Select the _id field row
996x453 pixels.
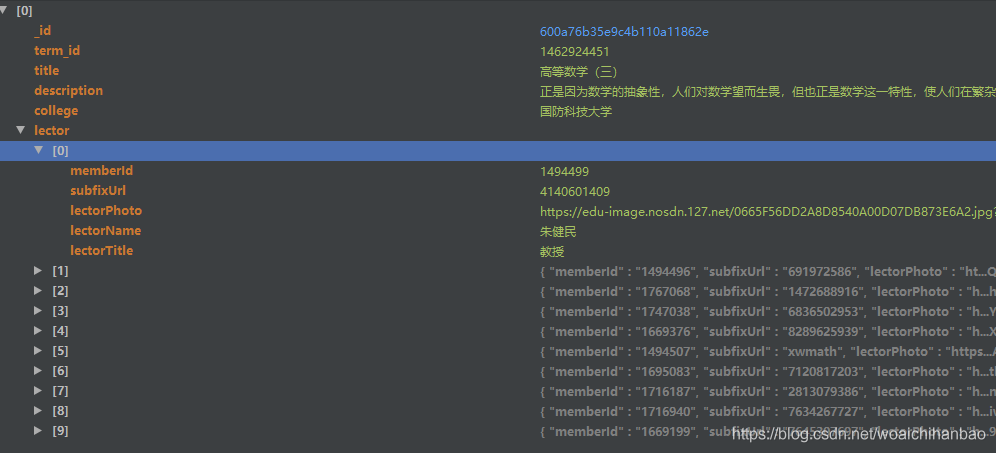click(x=498, y=30)
